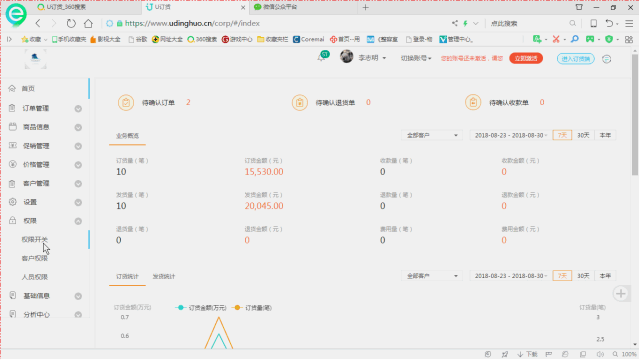Click the browser hamburger menu icon
Image resolution: width=640 pixels, height=360 pixels.
pyautogui.click(x=629, y=24)
